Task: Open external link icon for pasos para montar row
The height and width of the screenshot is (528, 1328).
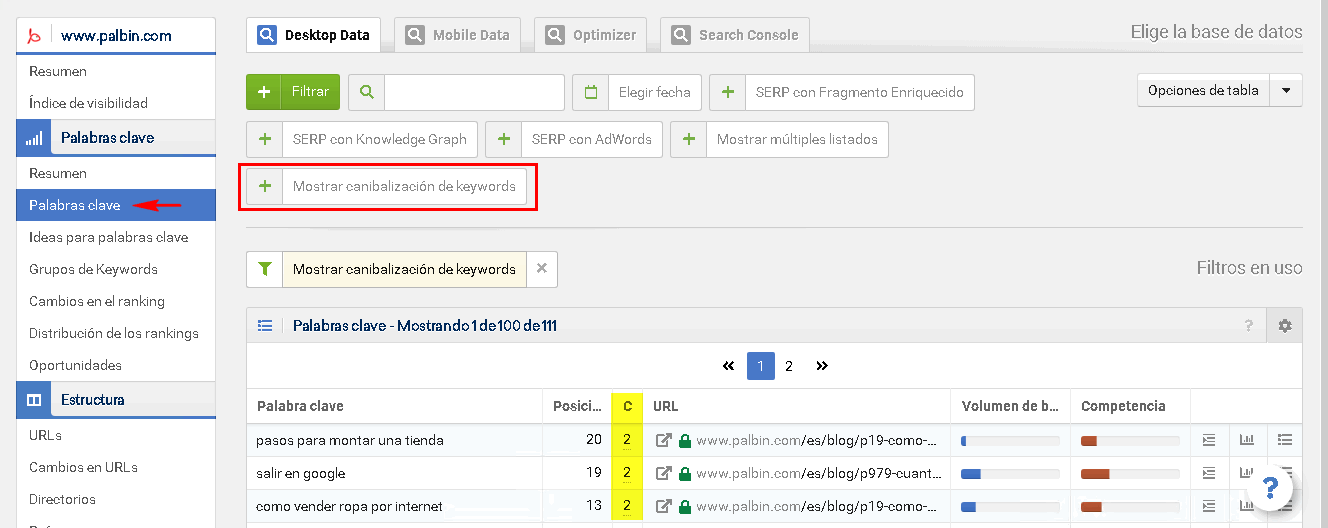Action: click(x=663, y=440)
